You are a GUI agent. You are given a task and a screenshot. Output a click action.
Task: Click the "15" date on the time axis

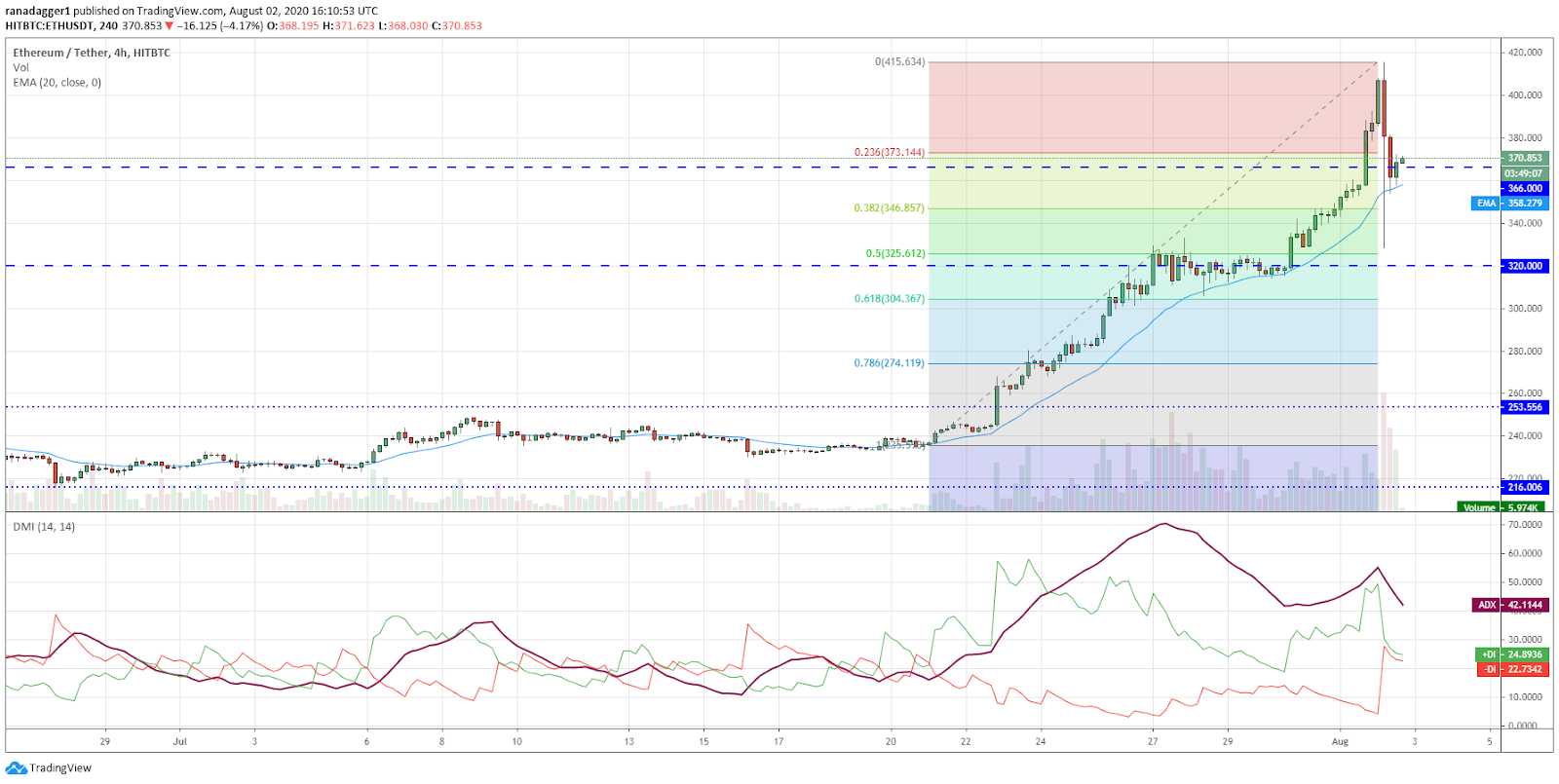tap(703, 741)
